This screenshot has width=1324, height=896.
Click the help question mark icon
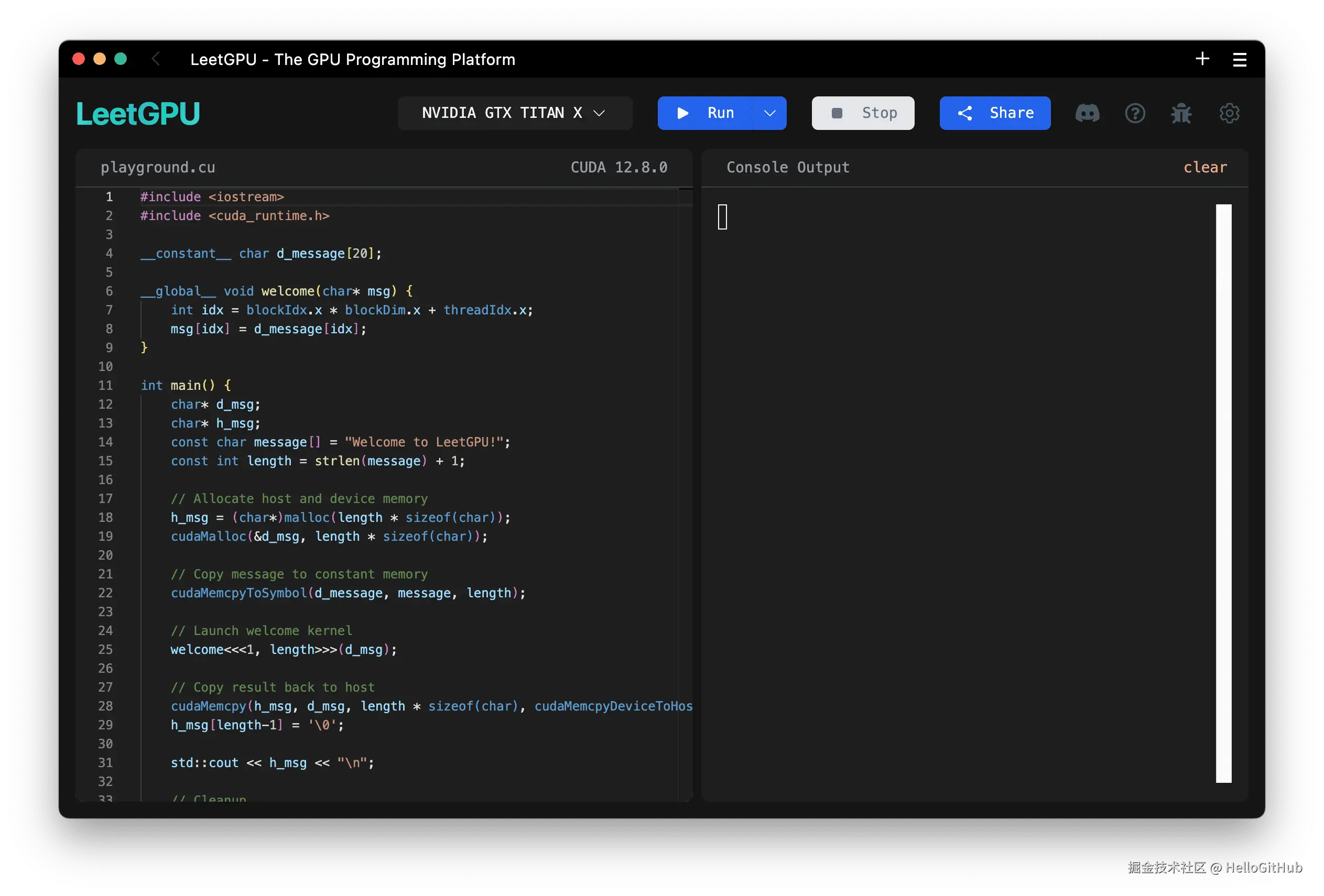[1135, 113]
